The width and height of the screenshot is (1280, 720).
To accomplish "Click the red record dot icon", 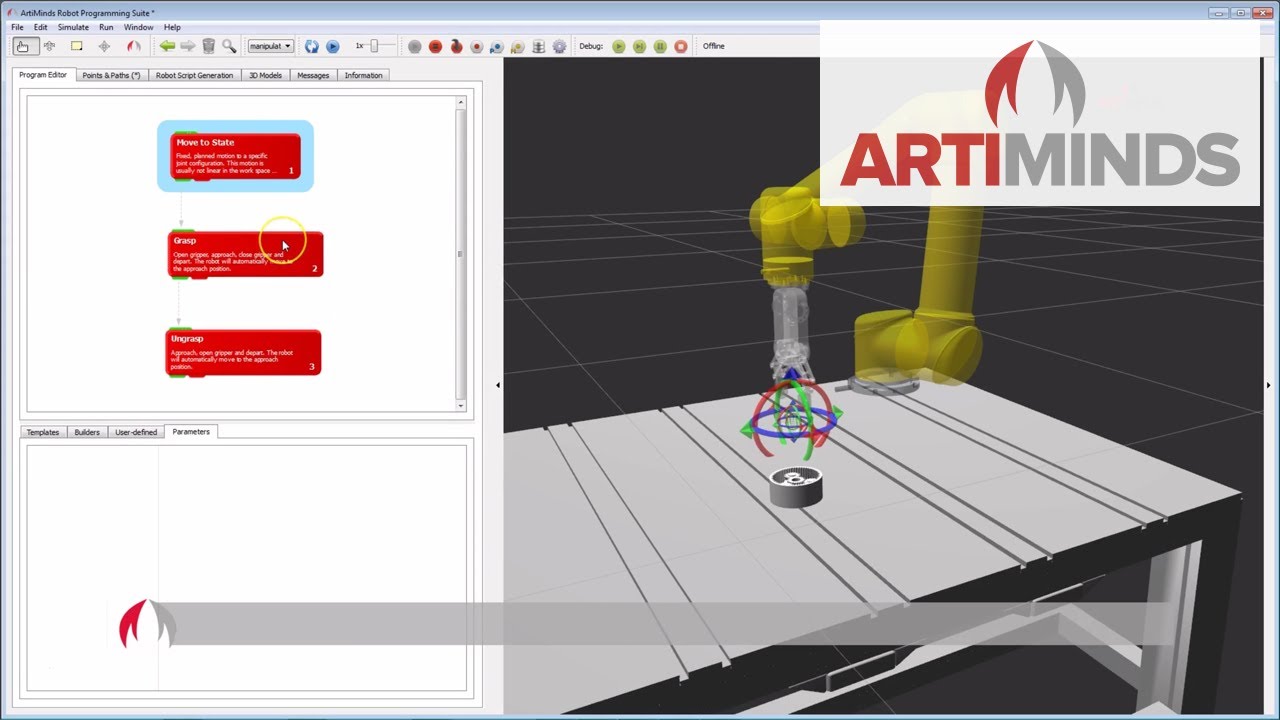I will [x=477, y=46].
